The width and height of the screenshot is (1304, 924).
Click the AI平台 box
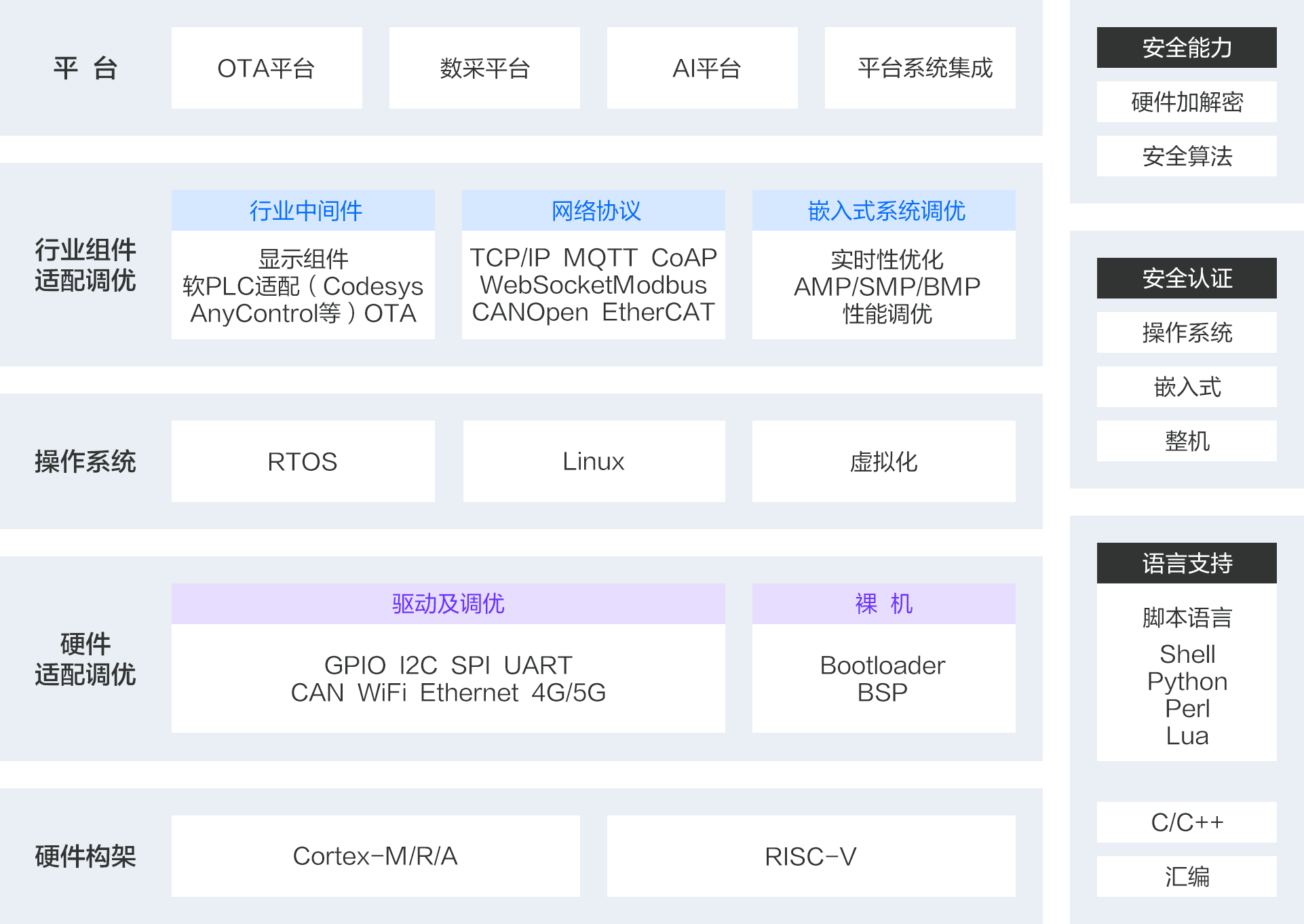point(702,68)
